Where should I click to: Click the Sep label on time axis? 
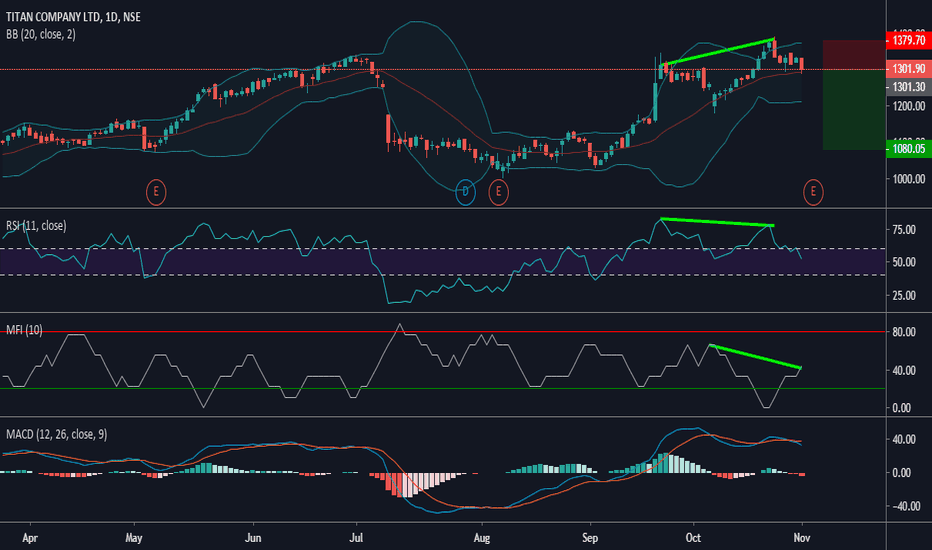(x=590, y=538)
